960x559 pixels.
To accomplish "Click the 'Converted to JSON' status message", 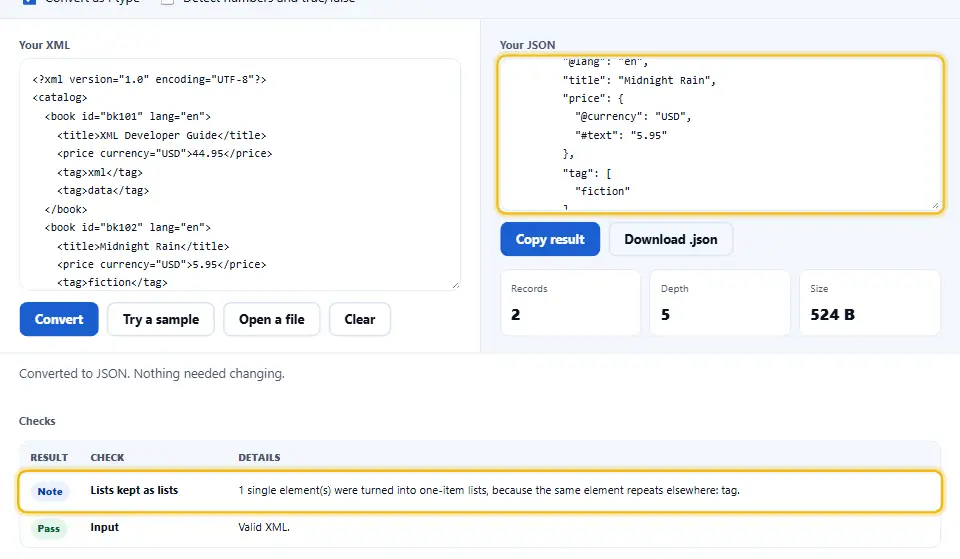I will 152,373.
